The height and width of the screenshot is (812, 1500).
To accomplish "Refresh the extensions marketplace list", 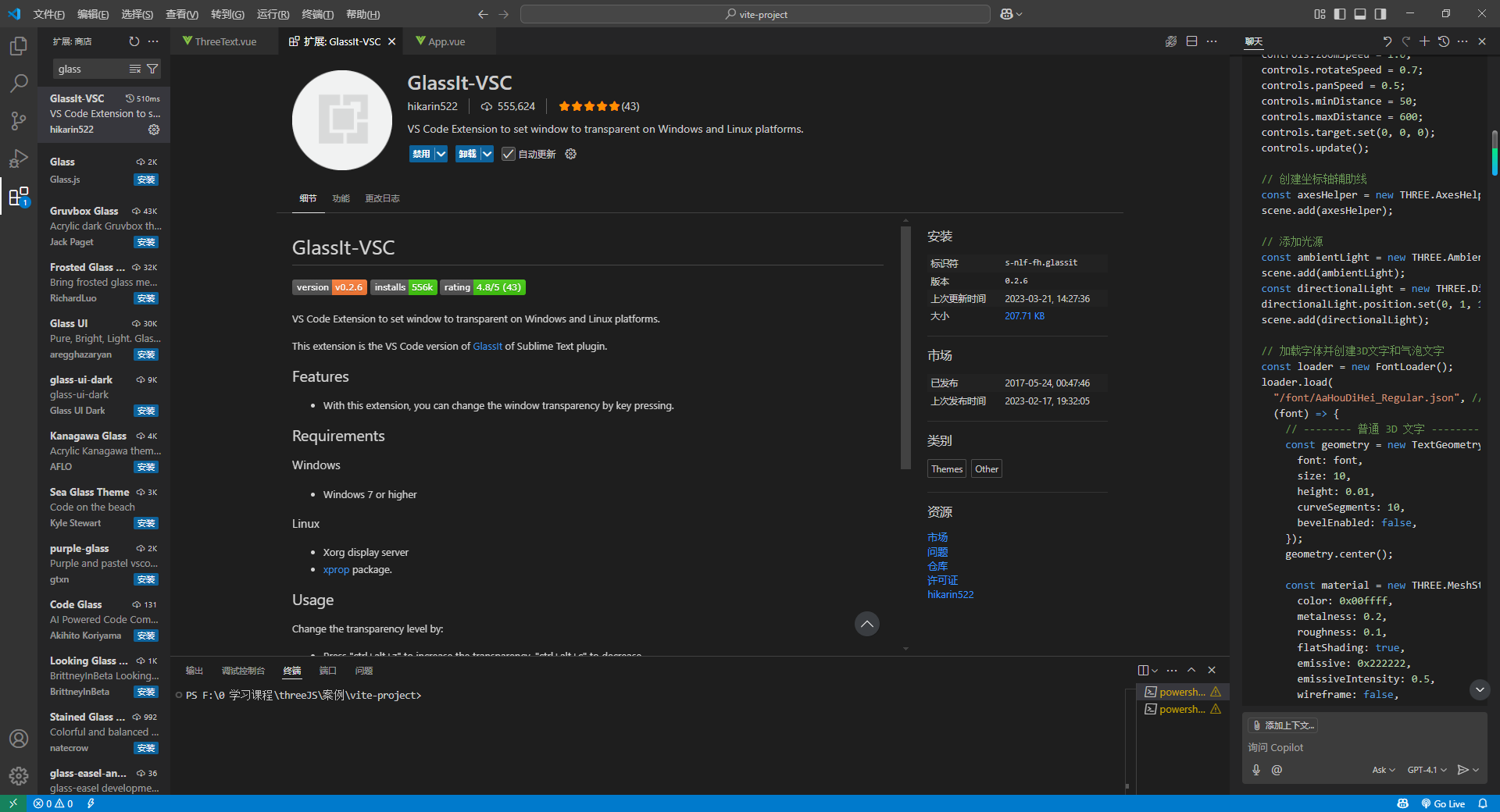I will click(x=134, y=41).
